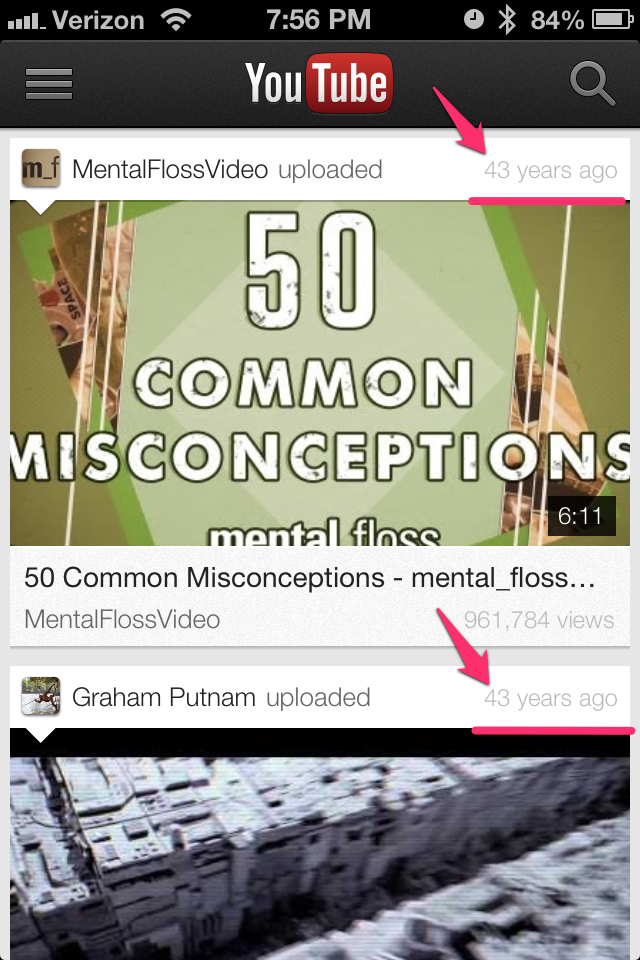Tap the 6:11 duration badge
This screenshot has height=960, width=640.
point(581,516)
